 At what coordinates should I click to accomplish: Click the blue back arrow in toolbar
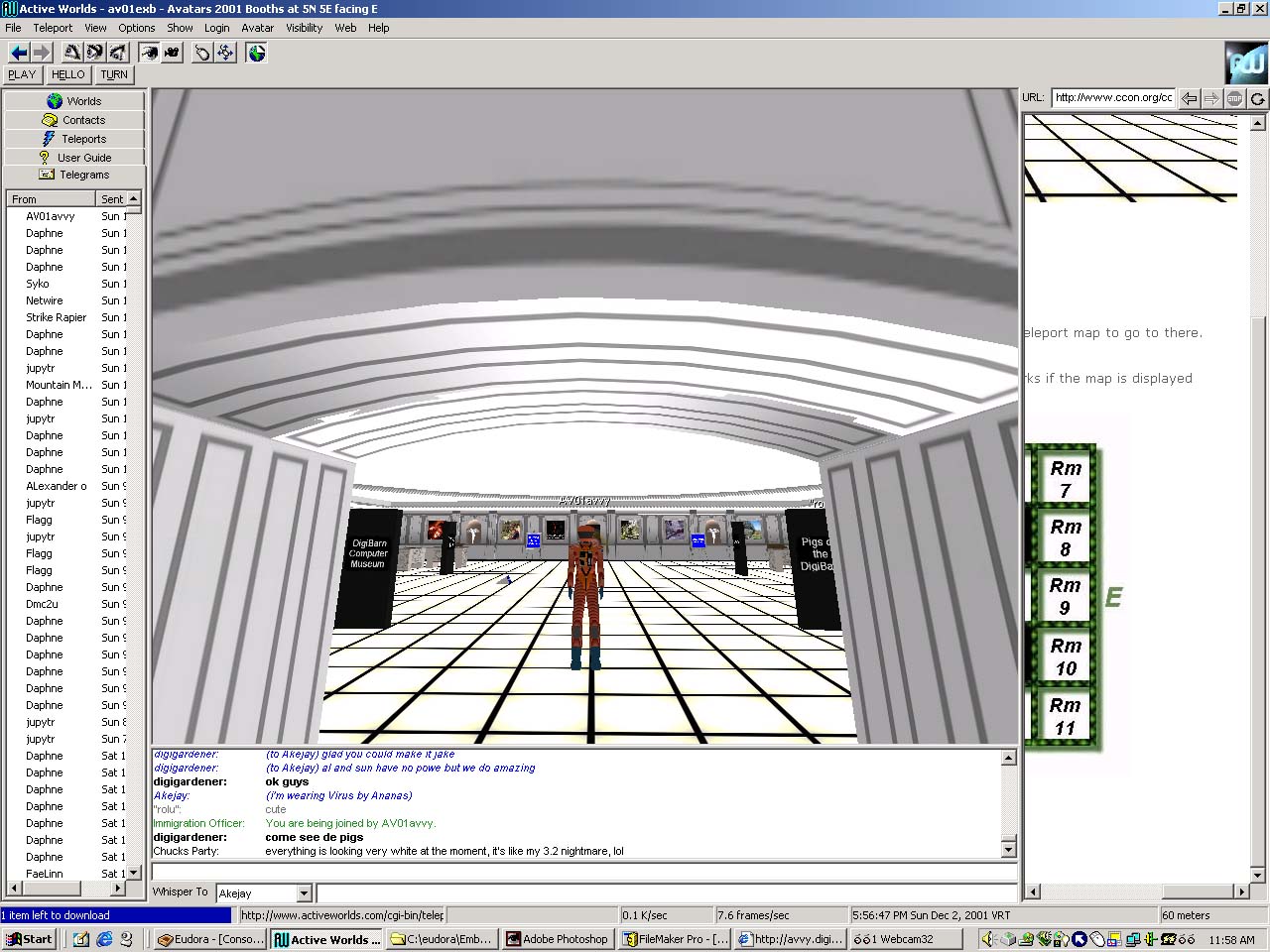(x=18, y=53)
